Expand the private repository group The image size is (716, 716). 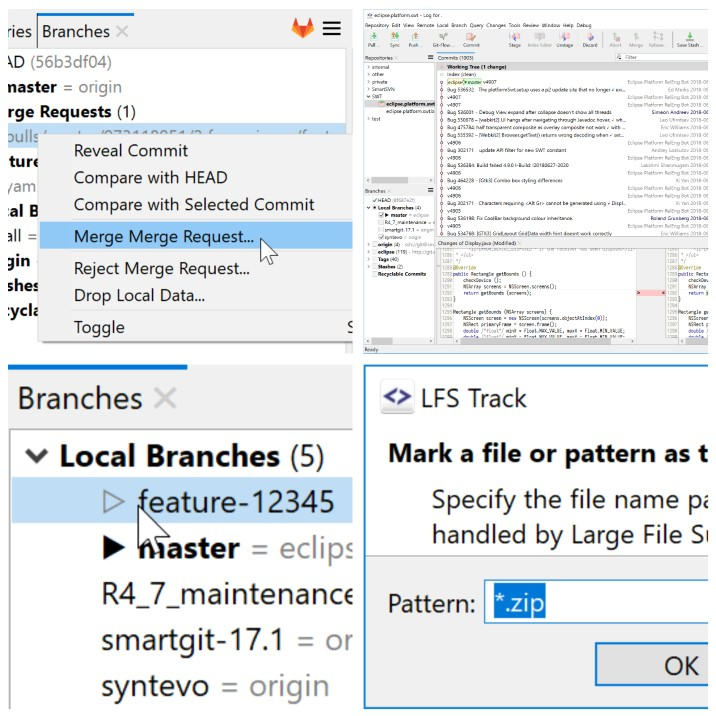pyautogui.click(x=369, y=82)
